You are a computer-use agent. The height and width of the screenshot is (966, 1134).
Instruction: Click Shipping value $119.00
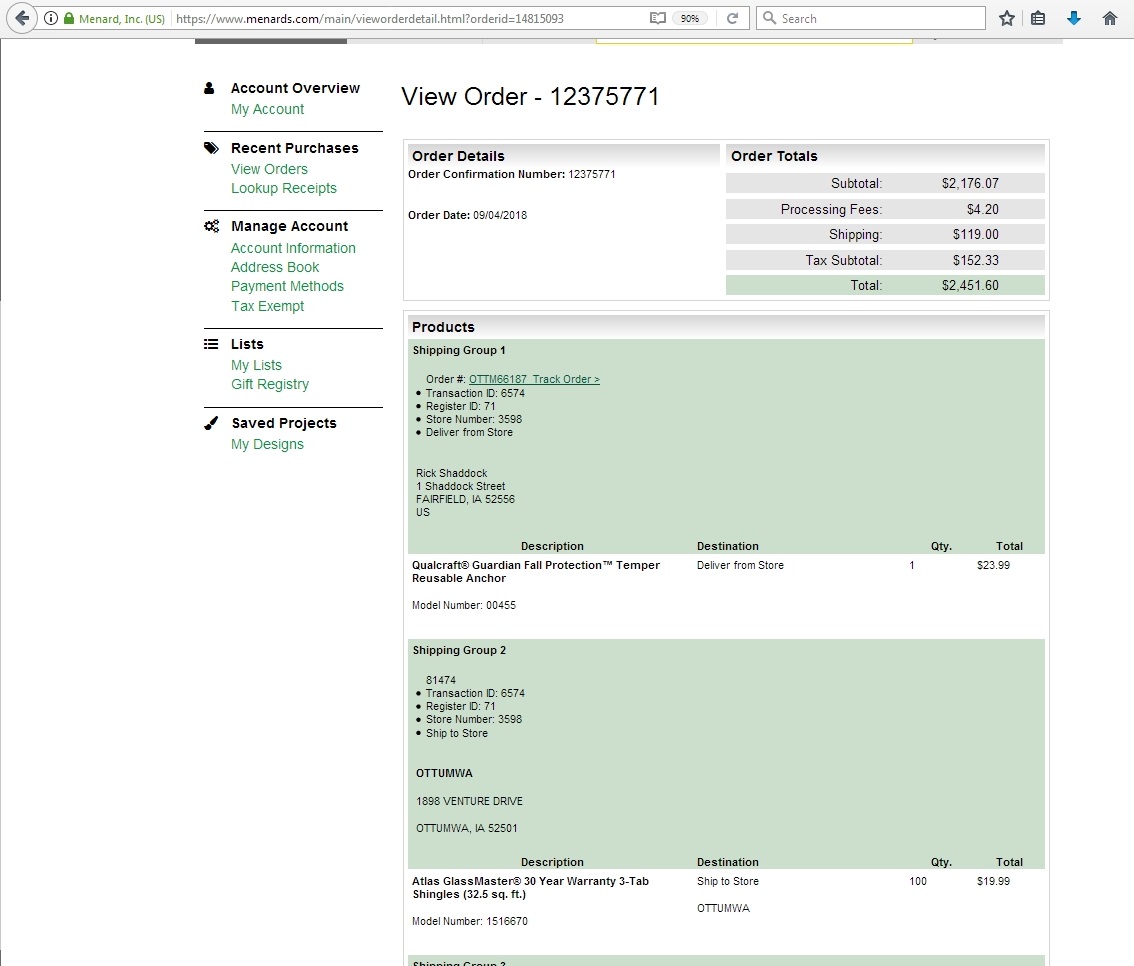pos(975,234)
